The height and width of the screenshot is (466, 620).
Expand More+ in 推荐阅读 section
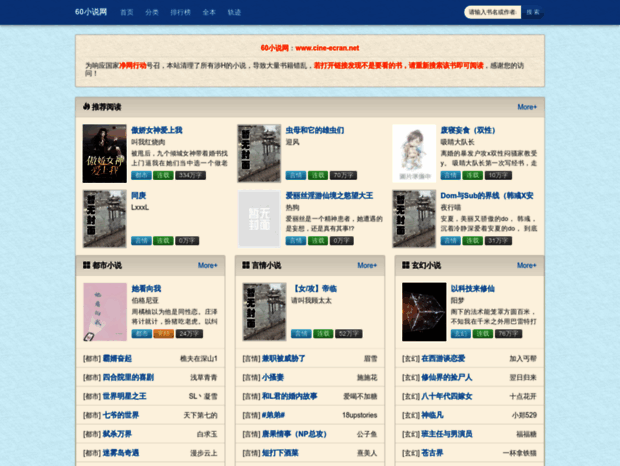coord(526,107)
